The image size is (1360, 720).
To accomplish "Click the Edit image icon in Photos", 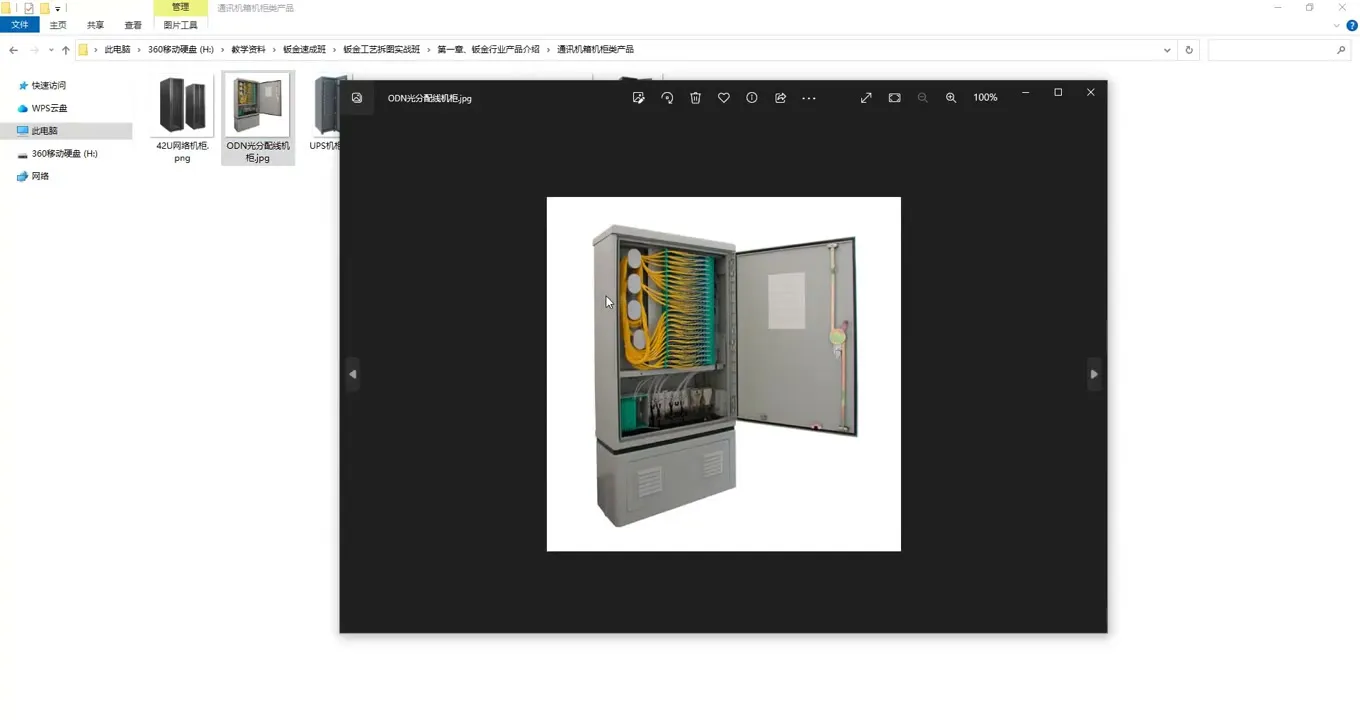I will (638, 98).
